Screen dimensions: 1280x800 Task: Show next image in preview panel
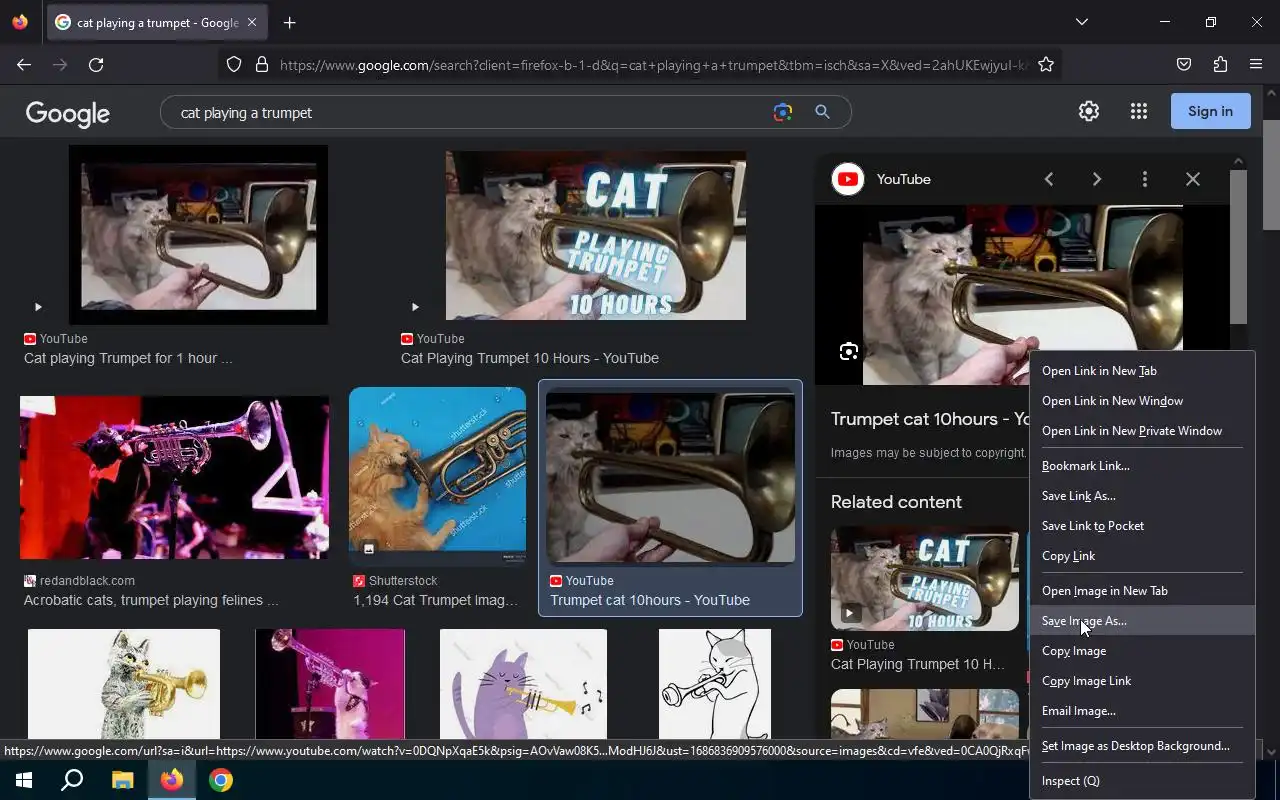pos(1097,179)
